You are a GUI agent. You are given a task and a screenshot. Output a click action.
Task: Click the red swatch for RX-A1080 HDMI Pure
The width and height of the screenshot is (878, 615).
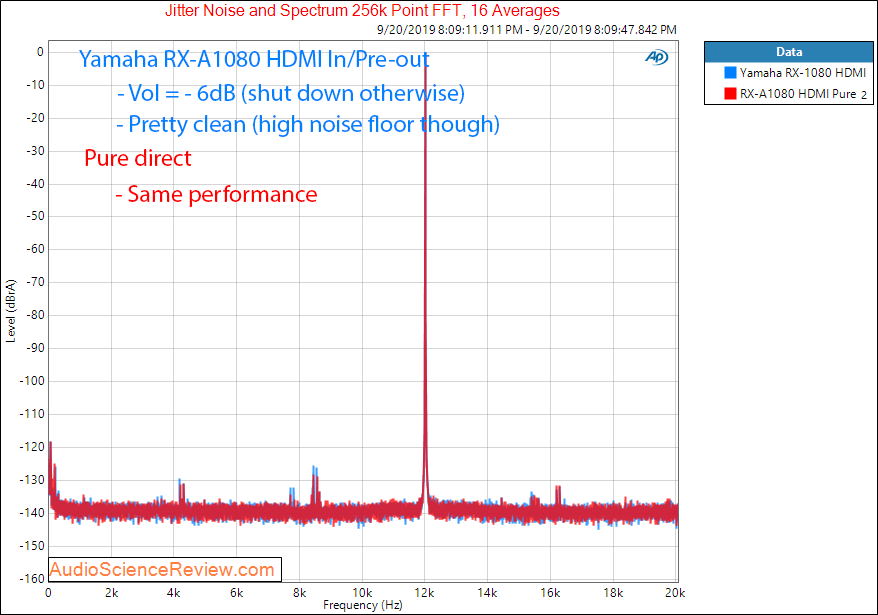pos(730,94)
